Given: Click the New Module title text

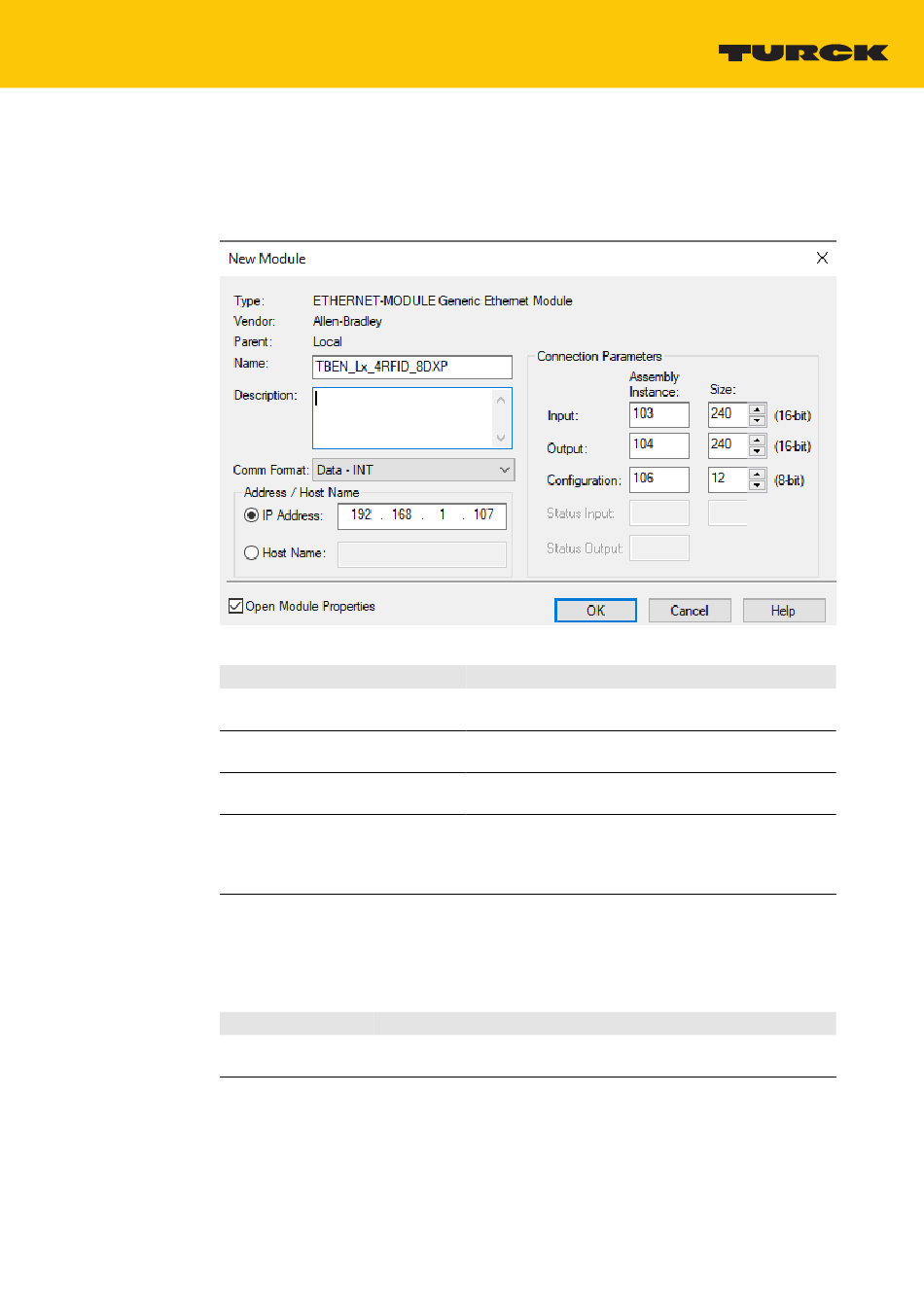Looking at the screenshot, I should point(267,259).
